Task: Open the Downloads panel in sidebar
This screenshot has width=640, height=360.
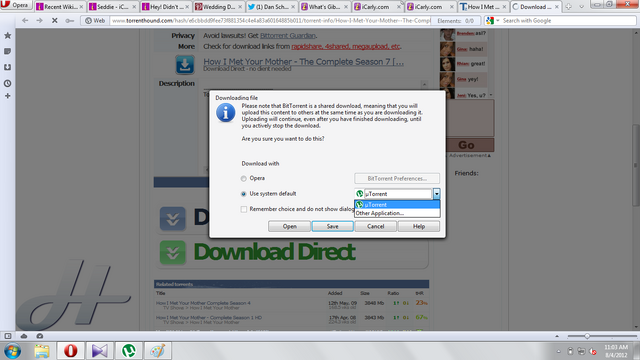Action: pos(7,67)
